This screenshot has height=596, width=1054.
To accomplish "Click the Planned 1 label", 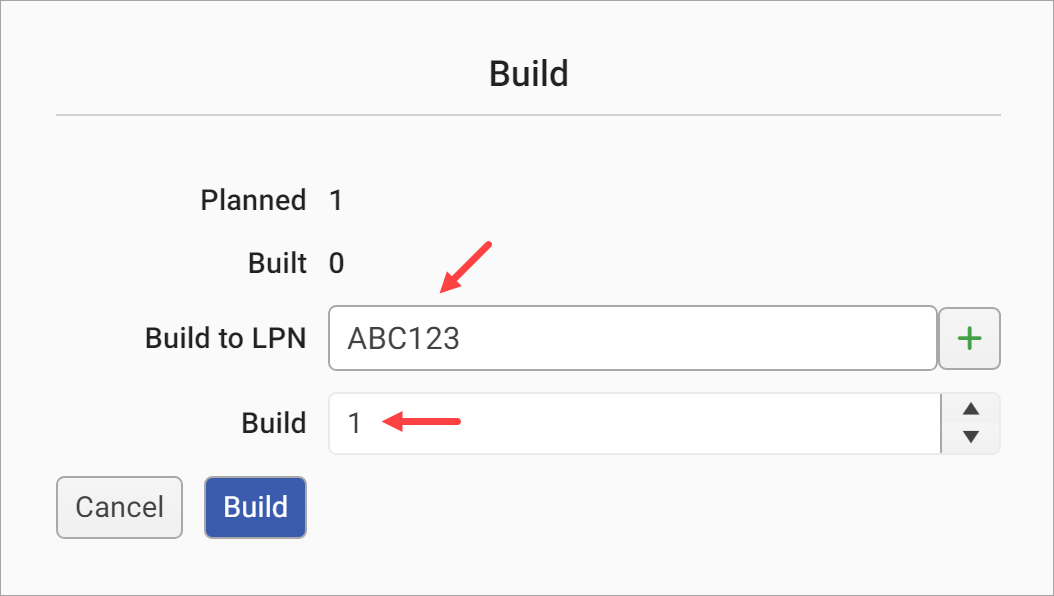I will 263,200.
